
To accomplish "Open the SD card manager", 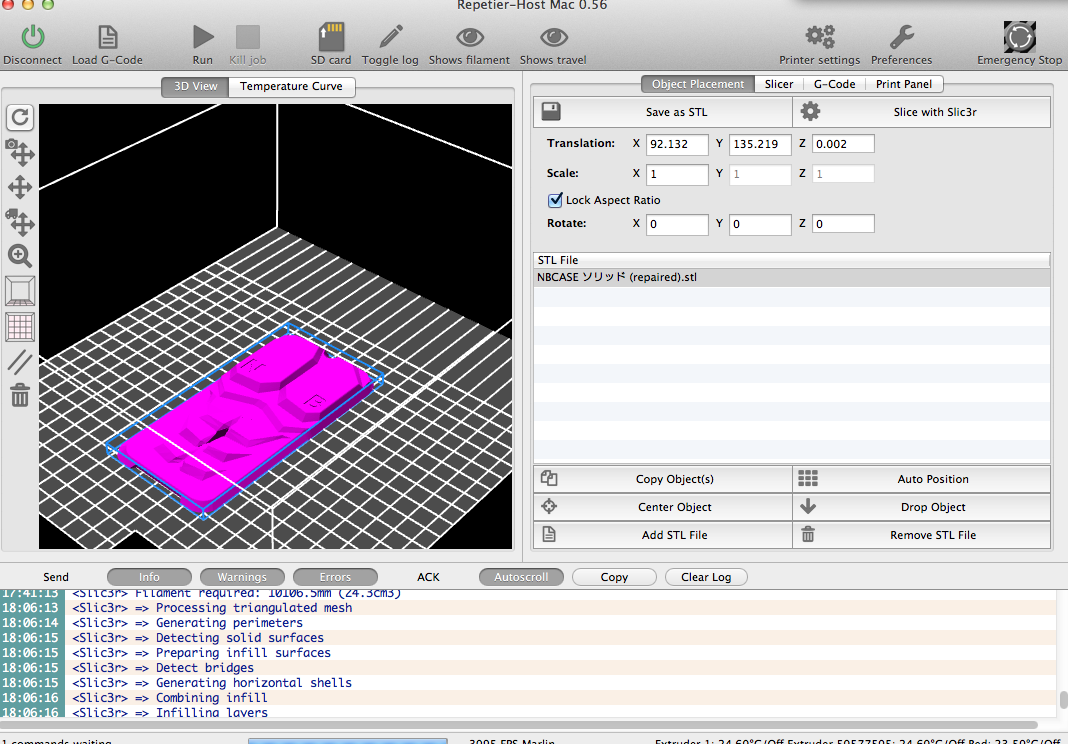I will coord(331,37).
